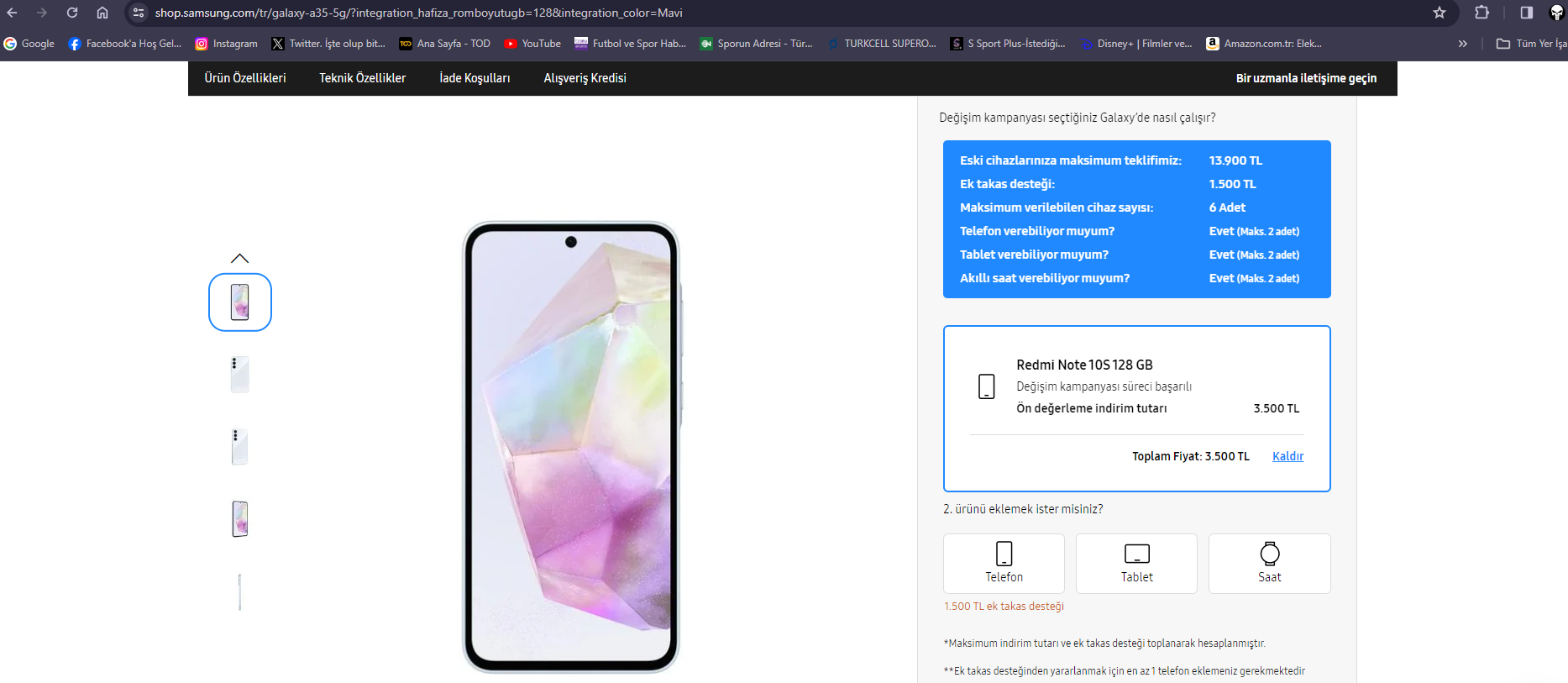1568x683 pixels.
Task: Click the address bar URL
Action: coord(418,13)
